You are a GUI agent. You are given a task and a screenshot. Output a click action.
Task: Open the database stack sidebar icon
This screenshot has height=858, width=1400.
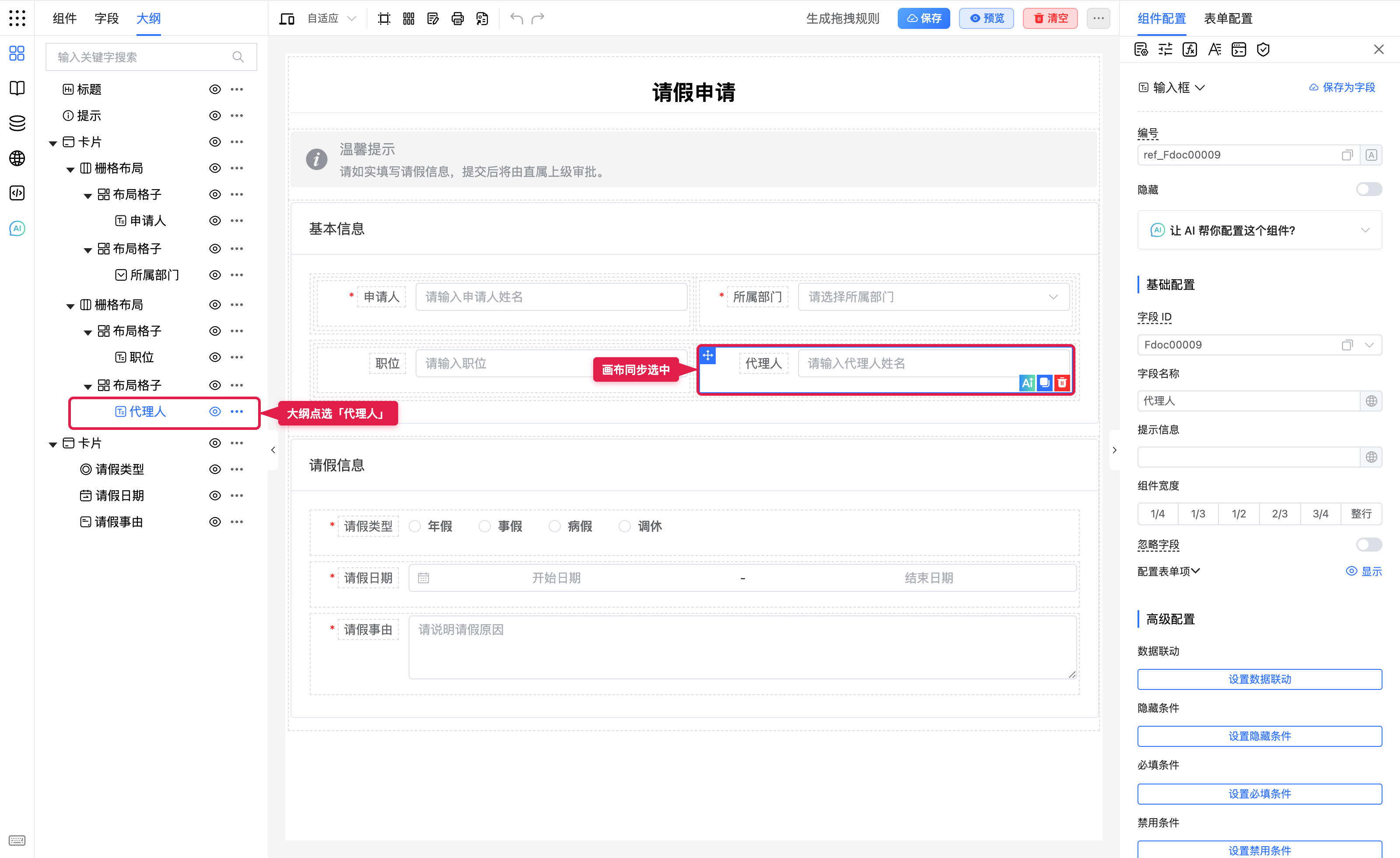pos(17,123)
